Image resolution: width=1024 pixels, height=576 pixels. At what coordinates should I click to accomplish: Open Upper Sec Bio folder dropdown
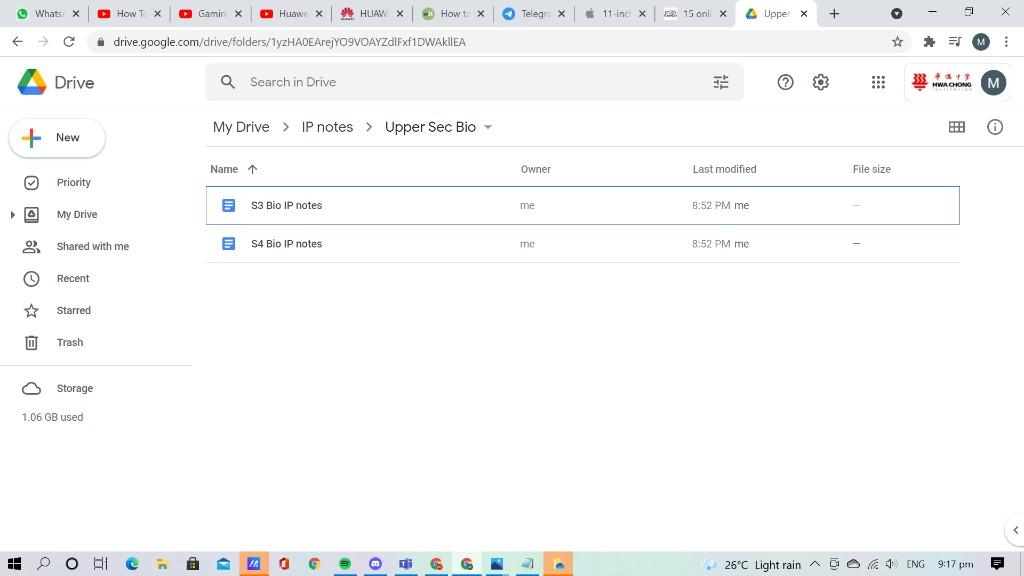(x=488, y=127)
